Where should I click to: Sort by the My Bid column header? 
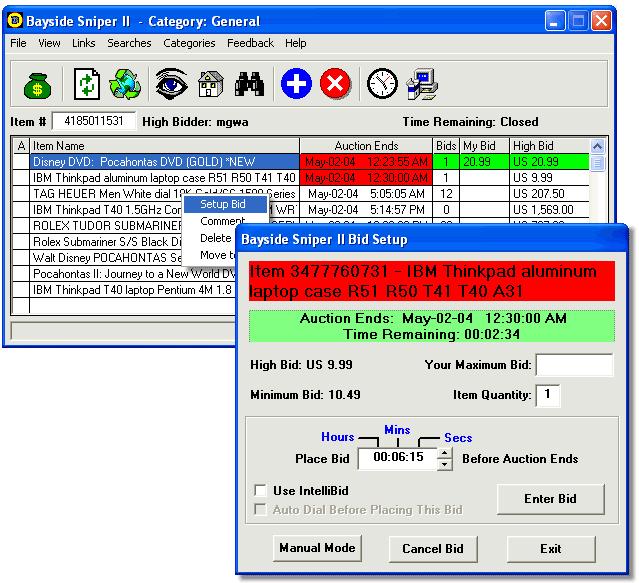[485, 145]
